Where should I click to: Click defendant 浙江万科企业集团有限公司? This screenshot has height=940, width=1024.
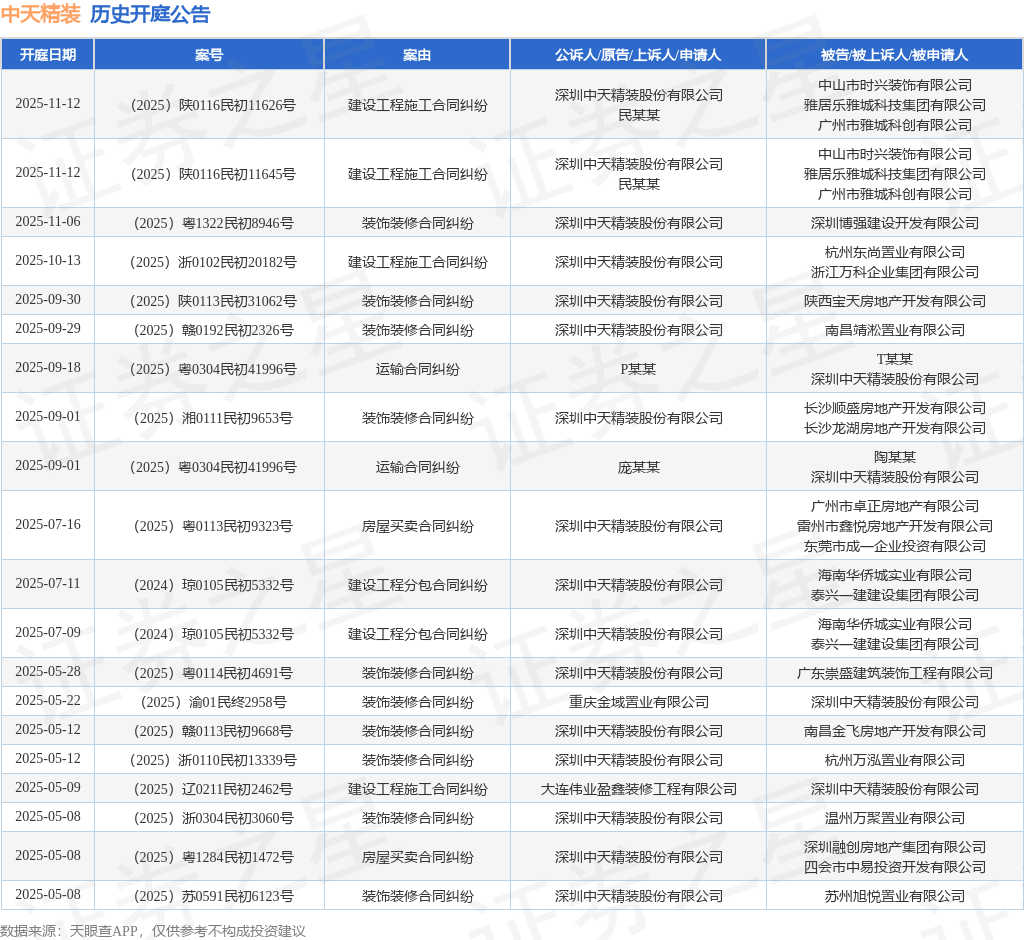[x=895, y=272]
